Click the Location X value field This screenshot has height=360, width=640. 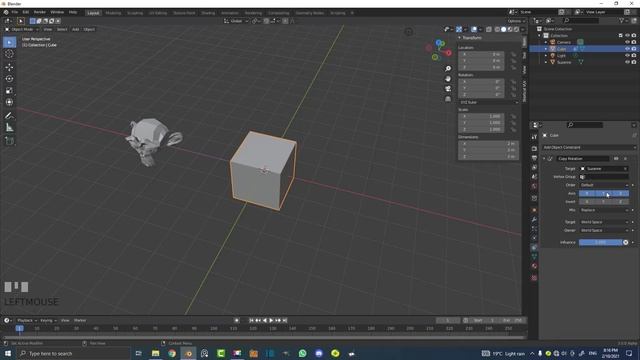(x=482, y=54)
